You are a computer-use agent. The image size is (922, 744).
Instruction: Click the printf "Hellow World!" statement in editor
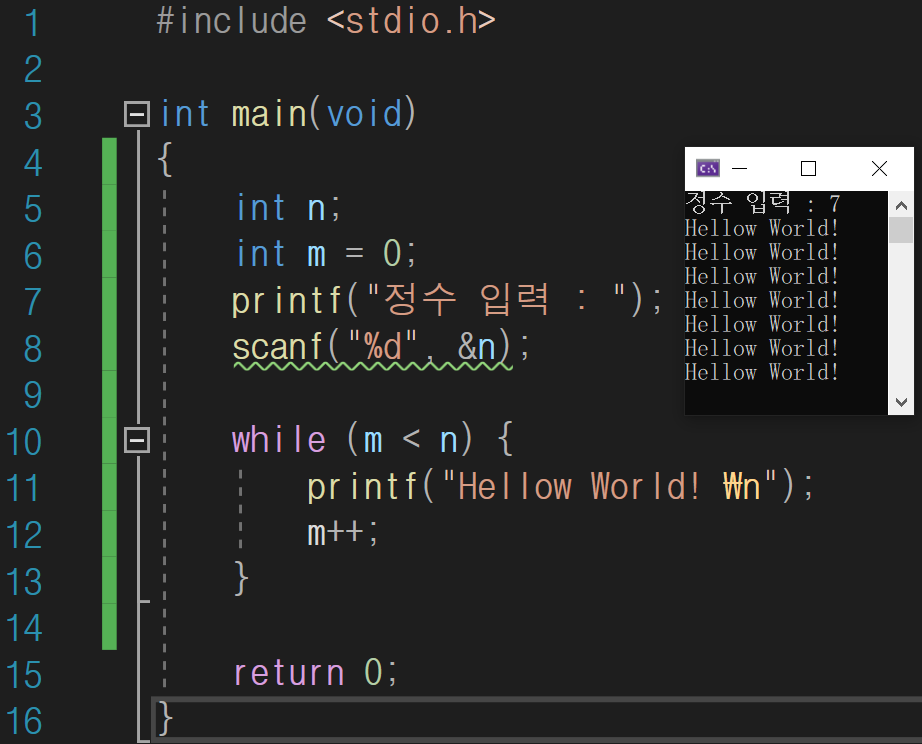click(x=560, y=487)
